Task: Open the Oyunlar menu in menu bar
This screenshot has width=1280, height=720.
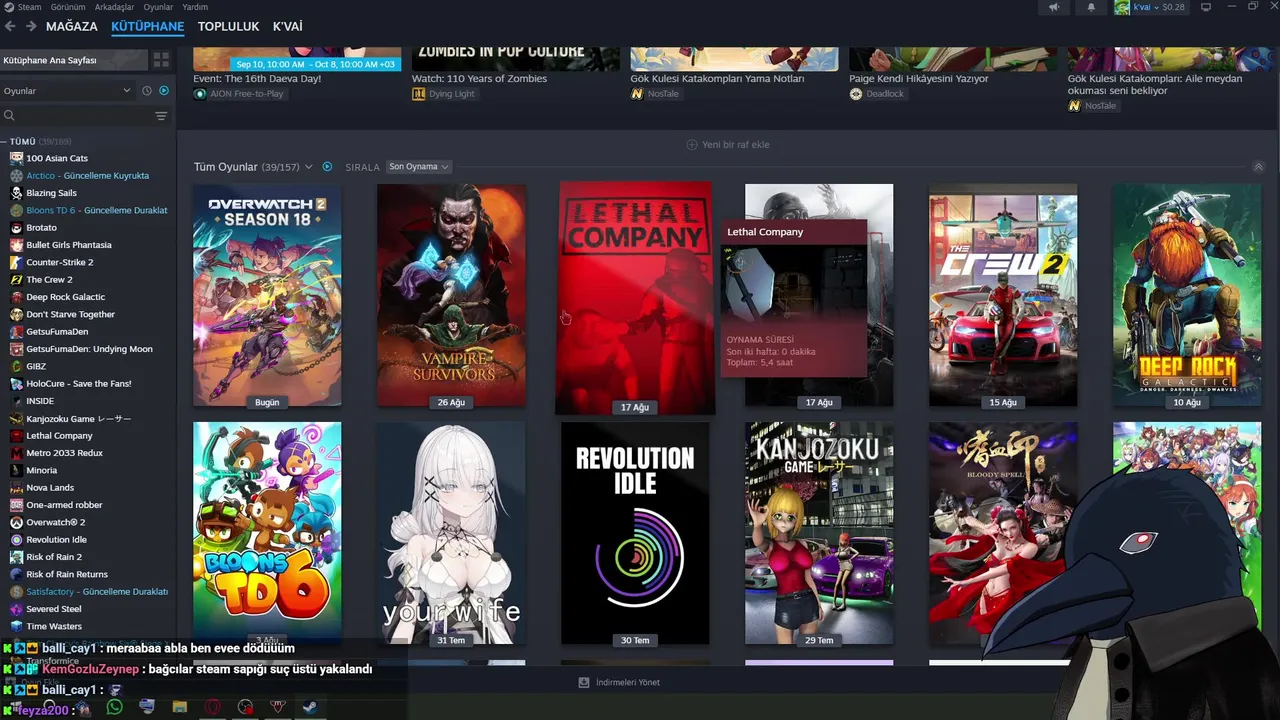Action: tap(158, 7)
